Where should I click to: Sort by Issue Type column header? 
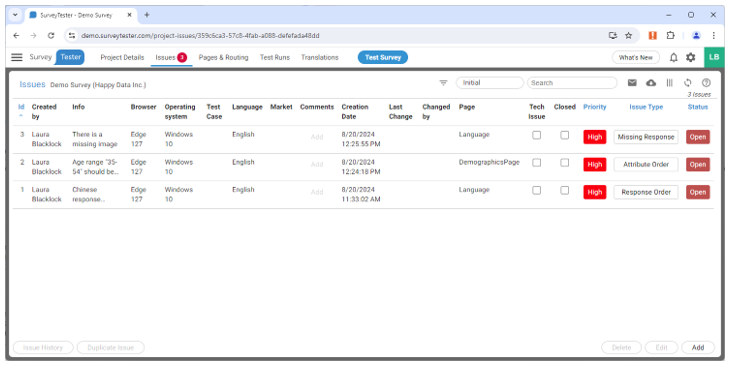646,107
